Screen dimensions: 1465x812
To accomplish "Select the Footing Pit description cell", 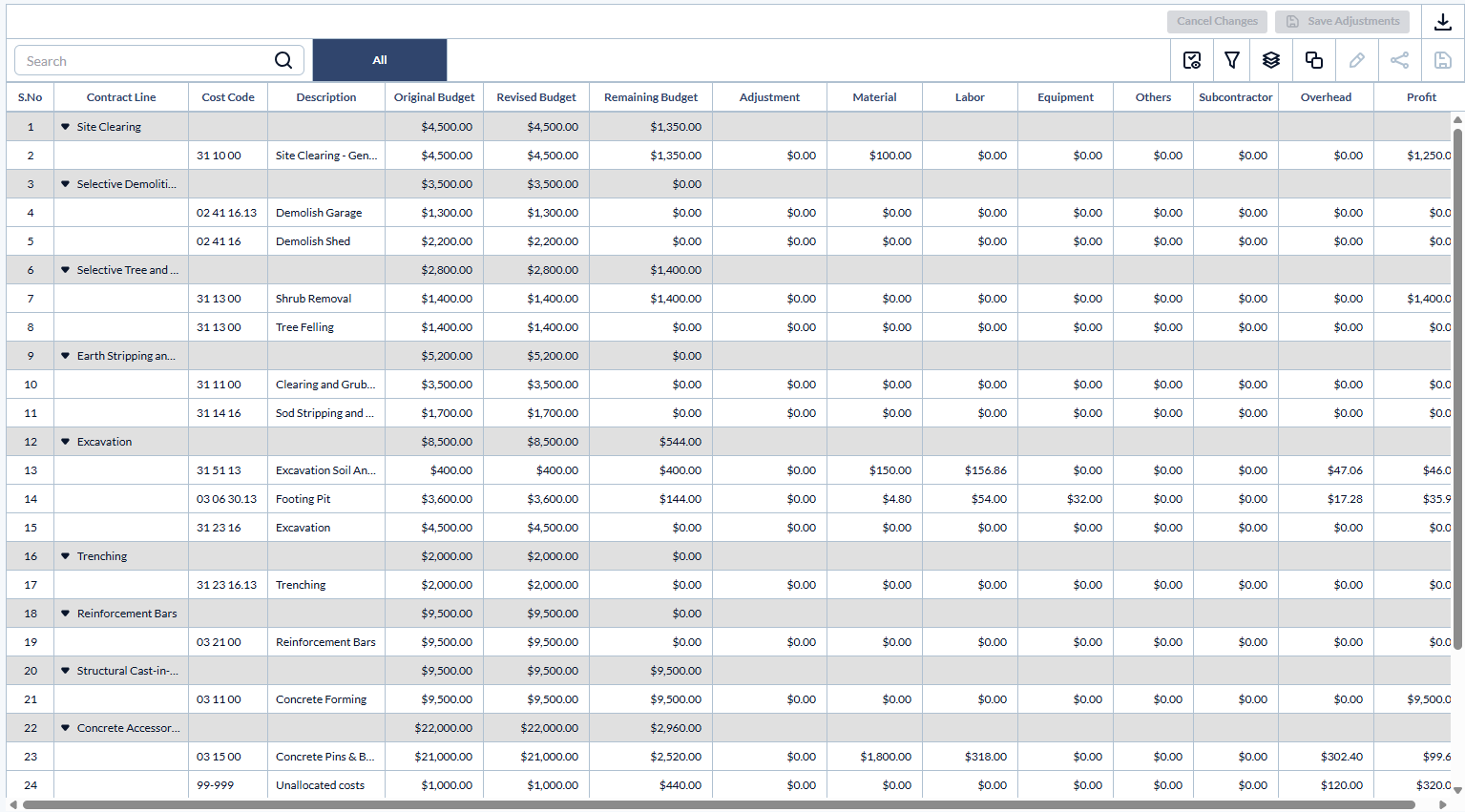I will tap(326, 499).
